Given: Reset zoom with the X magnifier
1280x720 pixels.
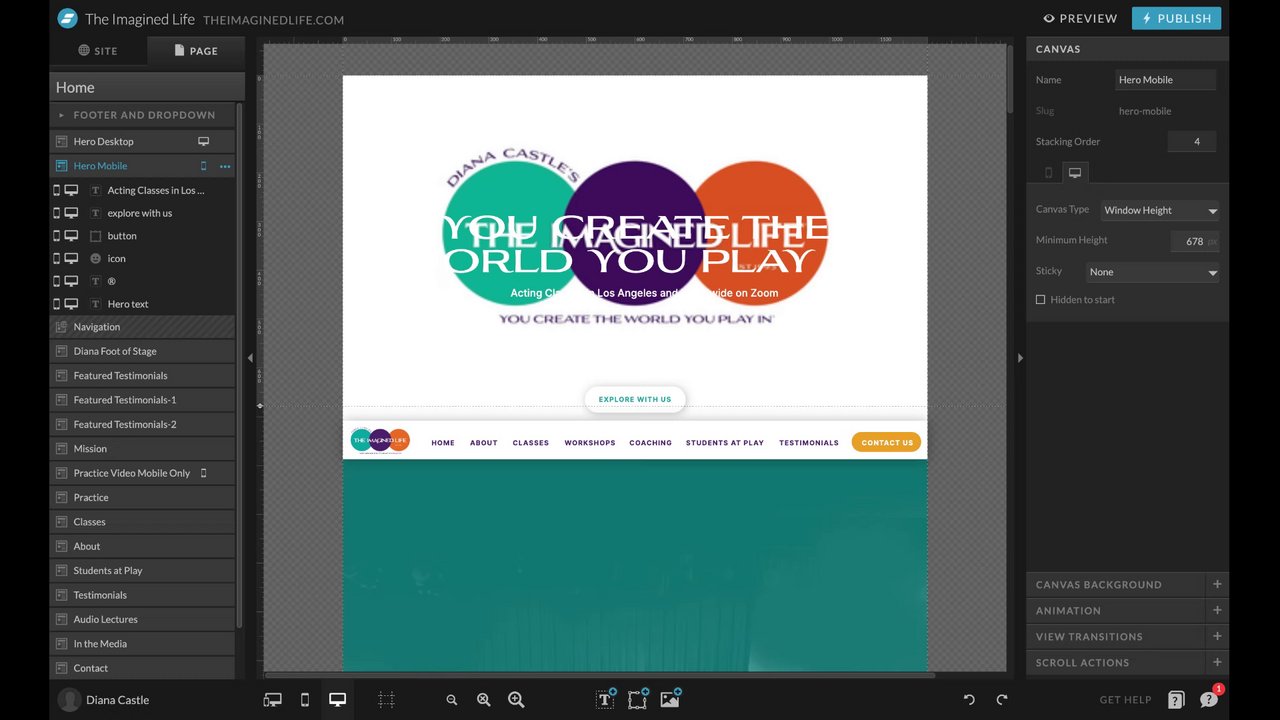Looking at the screenshot, I should coord(484,700).
